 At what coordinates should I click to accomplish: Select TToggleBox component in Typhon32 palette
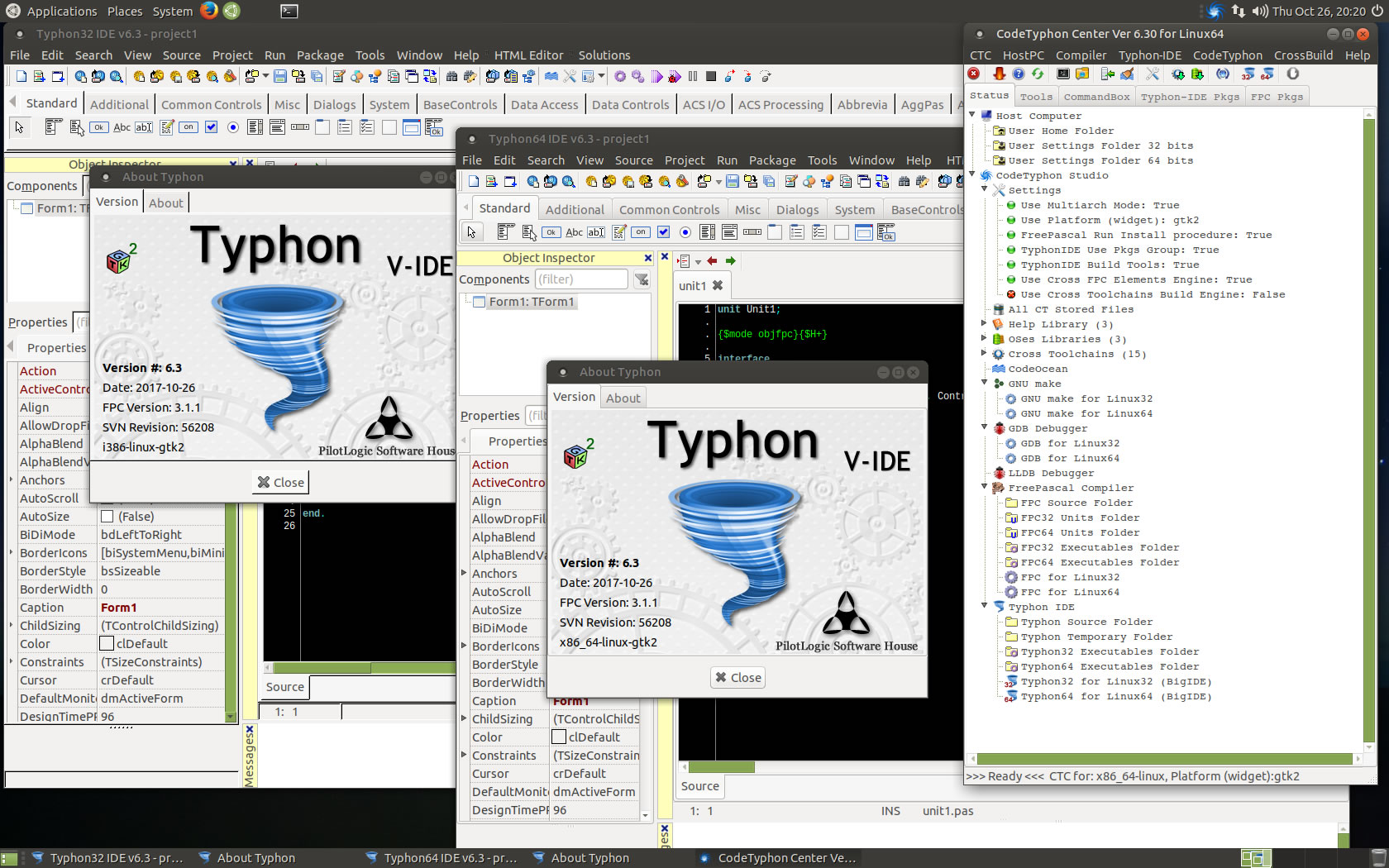pyautogui.click(x=189, y=126)
